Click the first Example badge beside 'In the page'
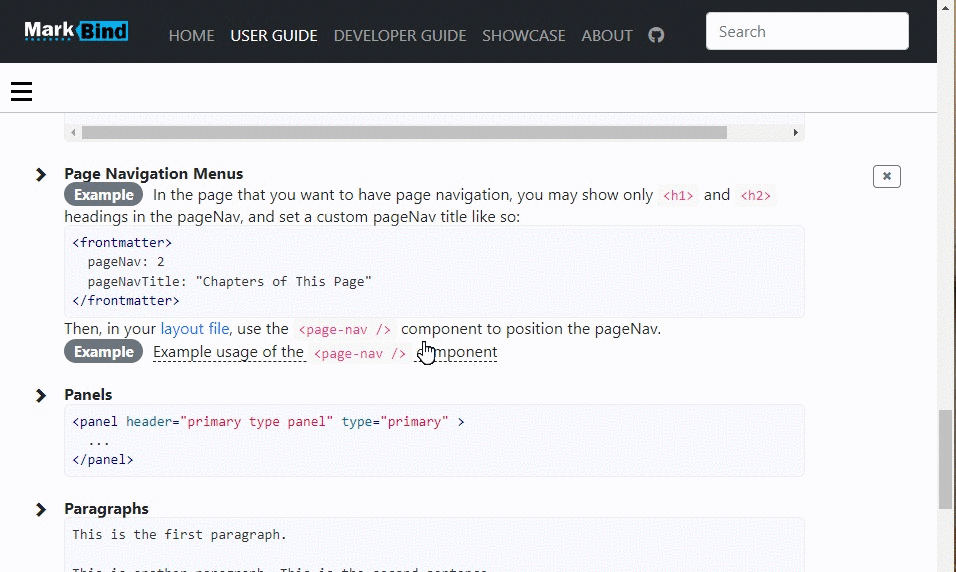 pos(104,195)
